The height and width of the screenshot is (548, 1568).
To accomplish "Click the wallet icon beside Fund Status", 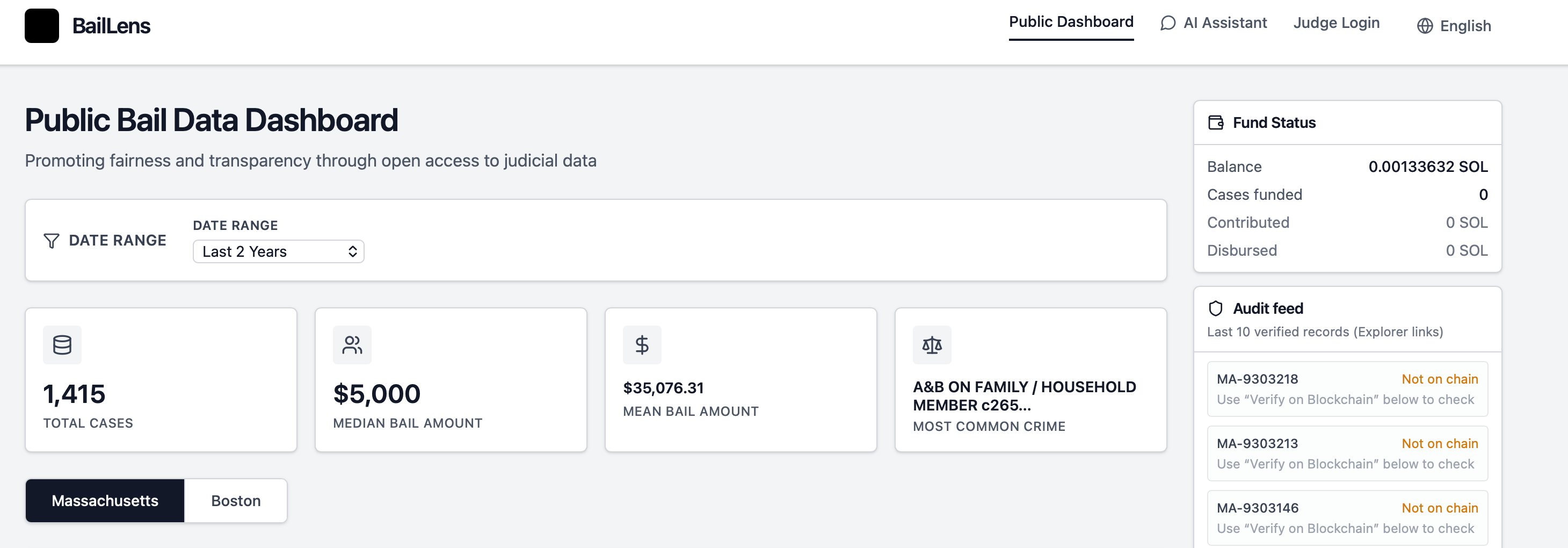I will 1216,123.
